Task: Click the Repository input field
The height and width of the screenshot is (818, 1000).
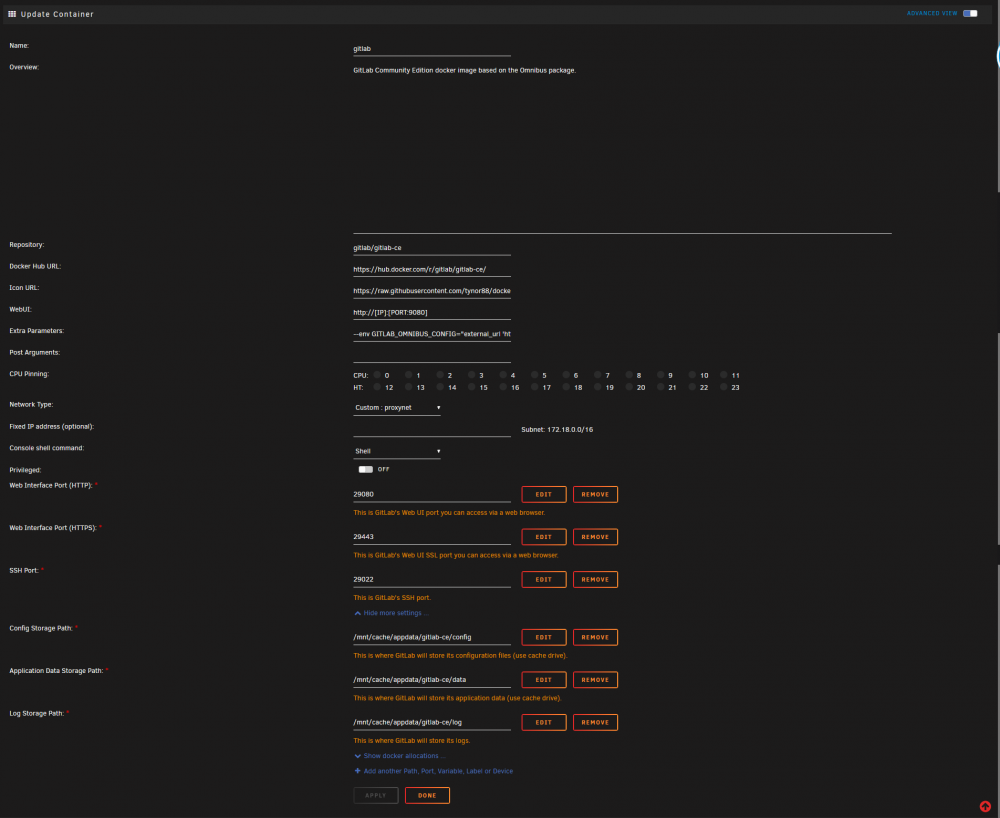Action: click(432, 248)
